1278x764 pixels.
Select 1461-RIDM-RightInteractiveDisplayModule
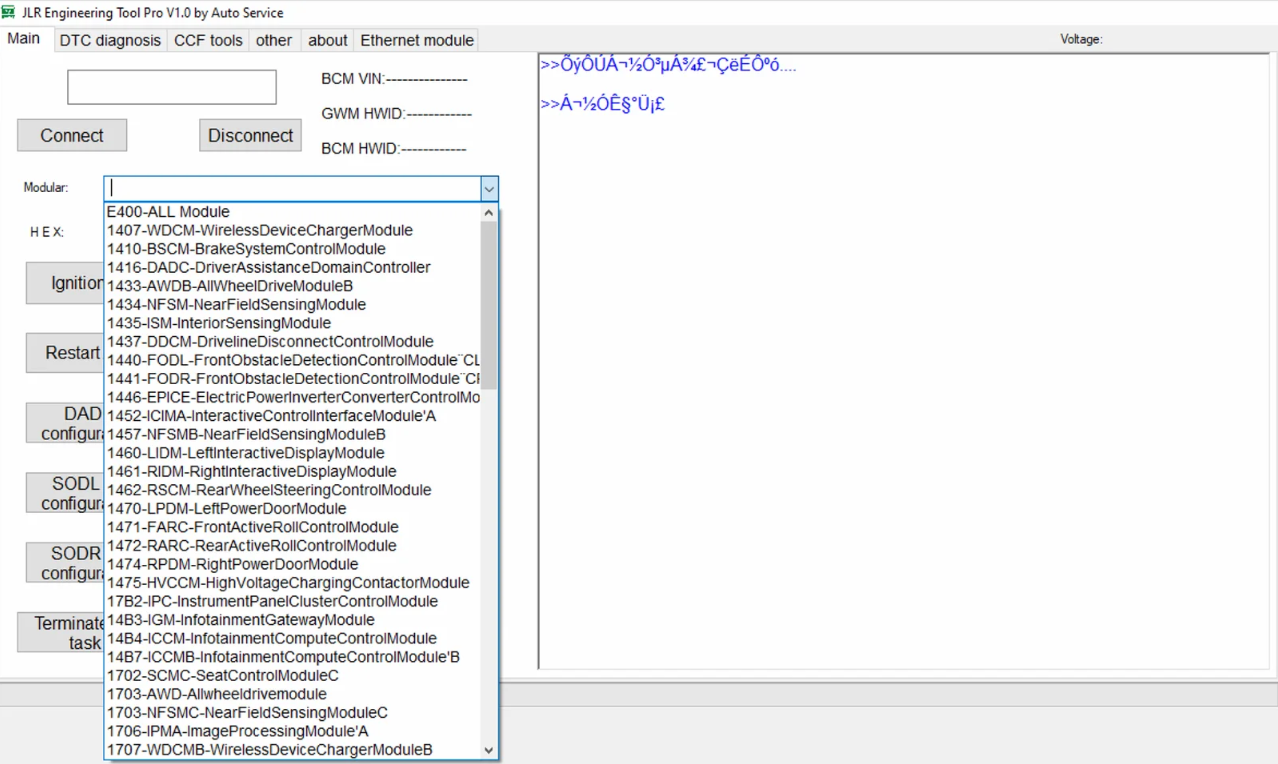(292, 471)
